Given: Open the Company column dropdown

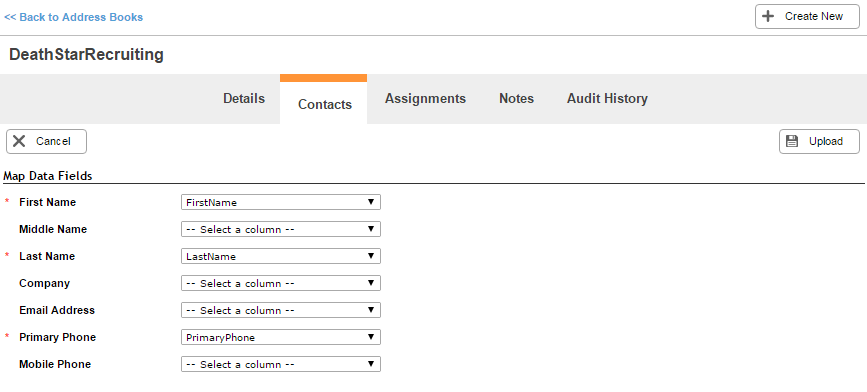Looking at the screenshot, I should [281, 284].
